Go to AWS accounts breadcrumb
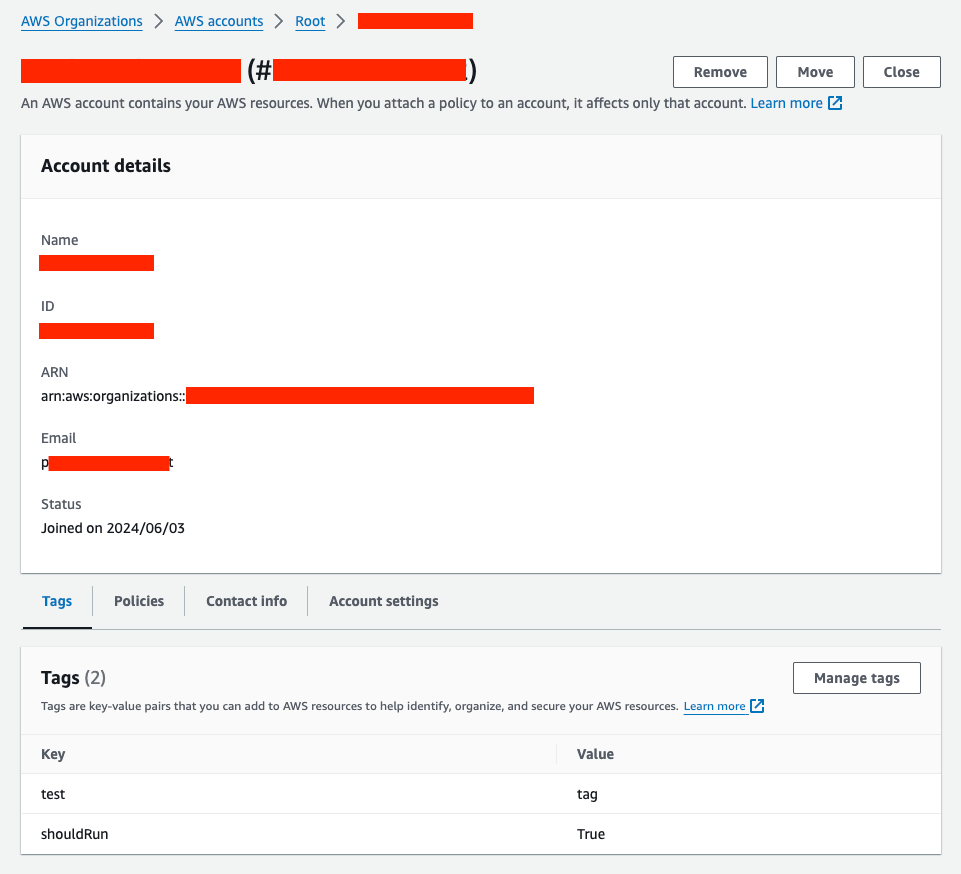Screen dimensions: 961x874 pyautogui.click(x=219, y=21)
